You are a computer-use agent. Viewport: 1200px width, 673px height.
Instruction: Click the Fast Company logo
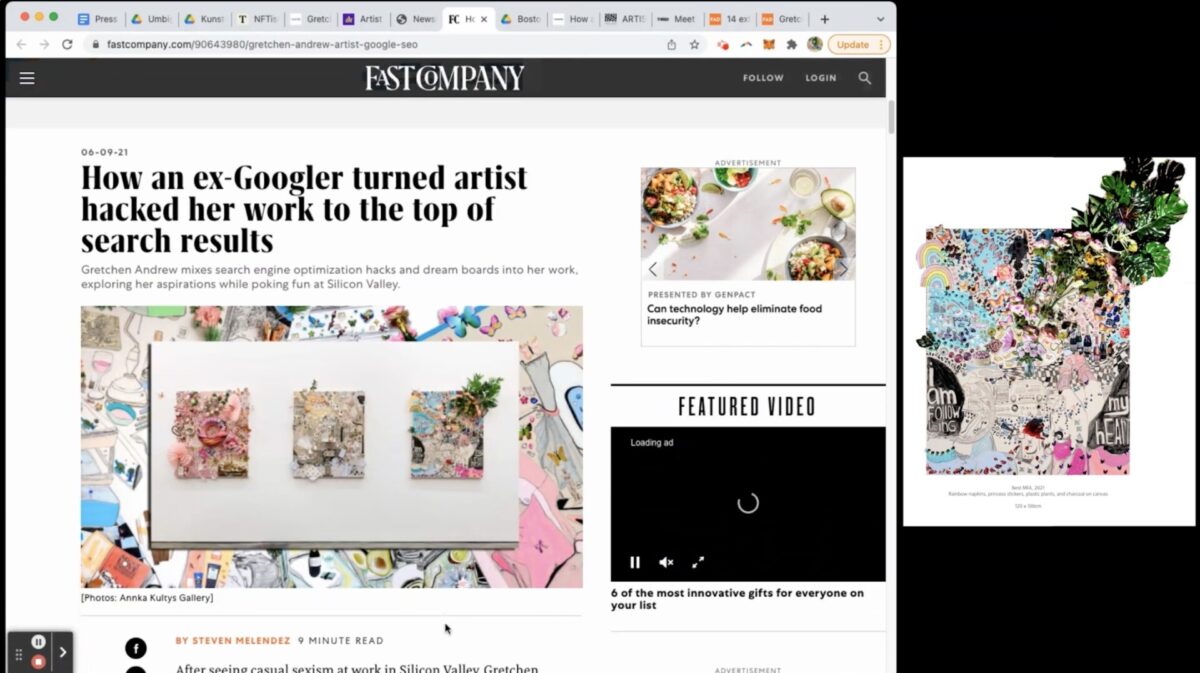click(x=444, y=78)
